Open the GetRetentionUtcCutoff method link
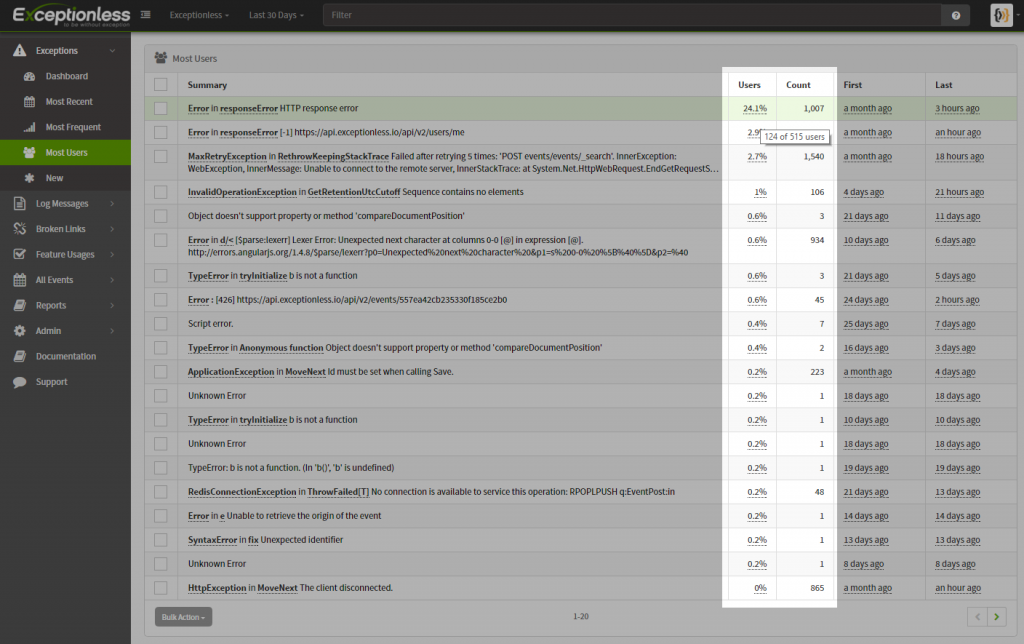This screenshot has width=1024, height=644. point(353,192)
